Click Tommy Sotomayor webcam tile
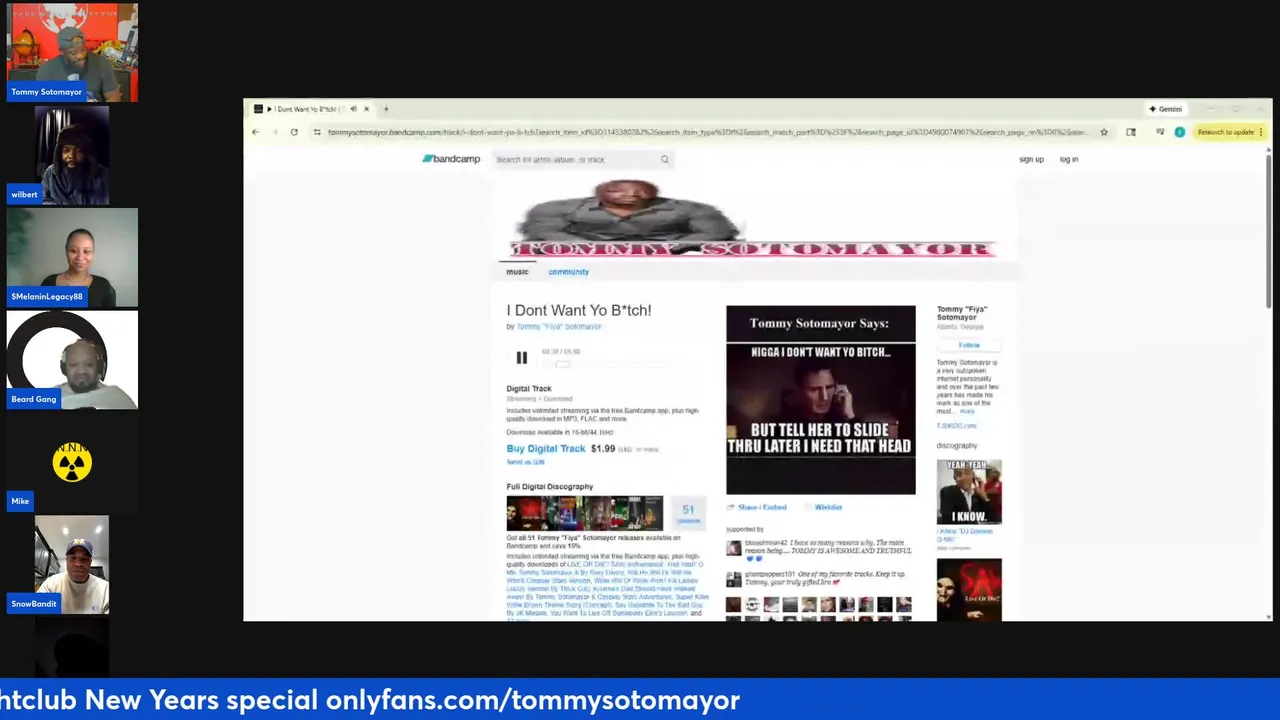This screenshot has width=1280, height=720. coord(72,52)
